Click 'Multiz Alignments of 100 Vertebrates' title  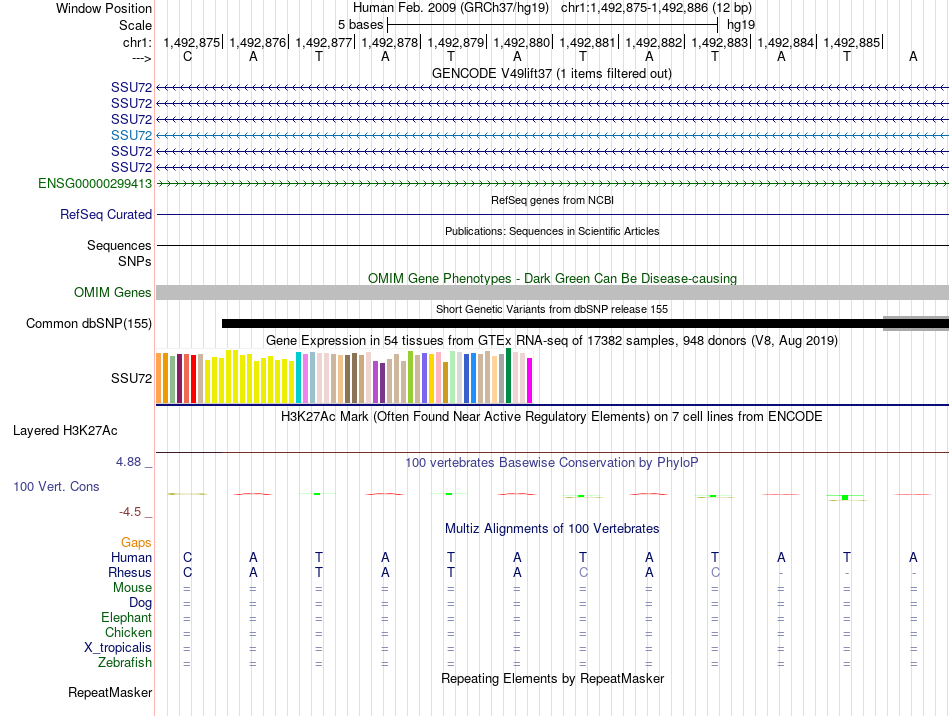(552, 528)
